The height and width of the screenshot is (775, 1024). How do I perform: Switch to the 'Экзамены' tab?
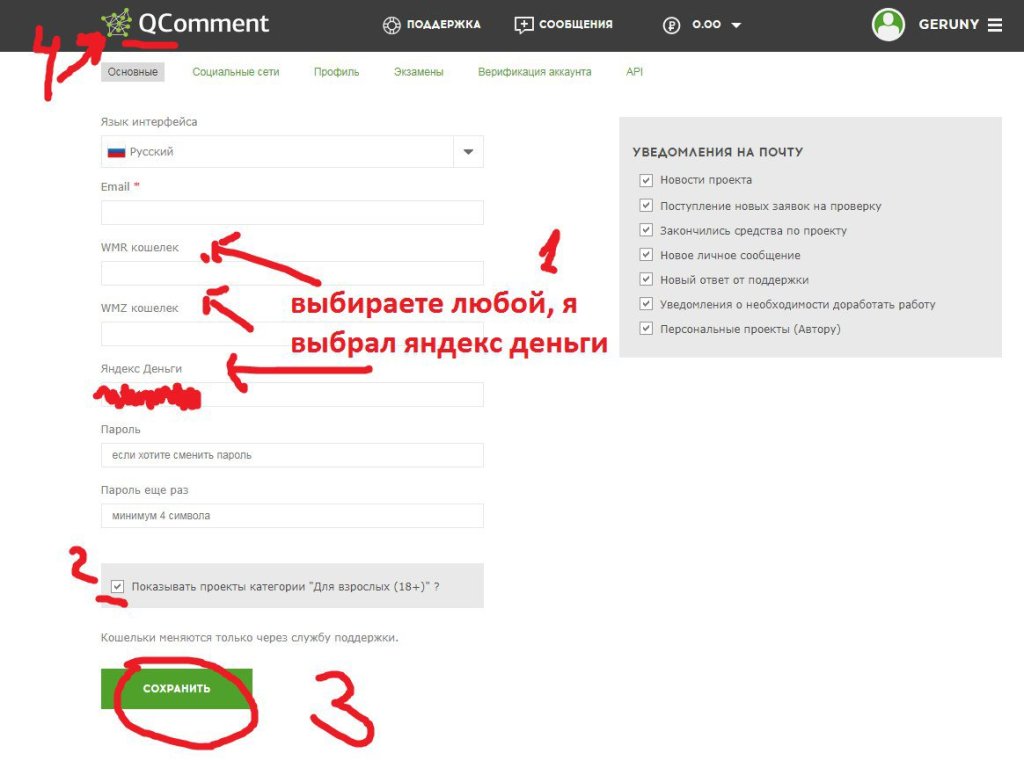(x=418, y=72)
